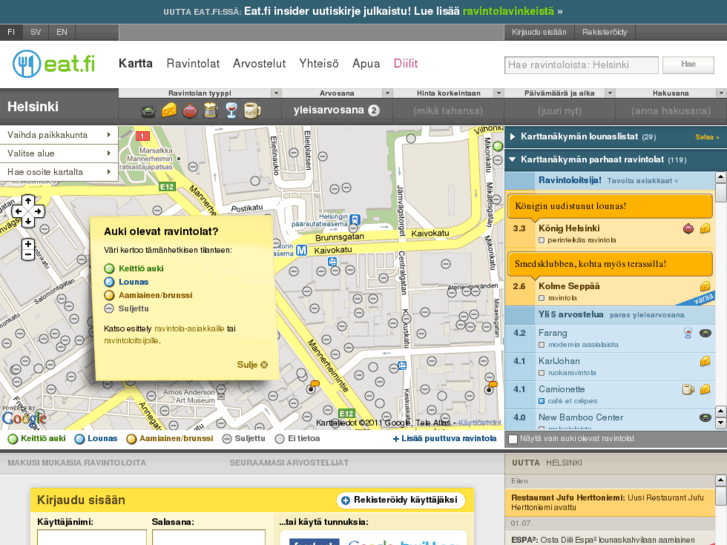Click 'Keittiö auki' in the legend below the map
Screen dimensions: 727x545
[x=37, y=439]
